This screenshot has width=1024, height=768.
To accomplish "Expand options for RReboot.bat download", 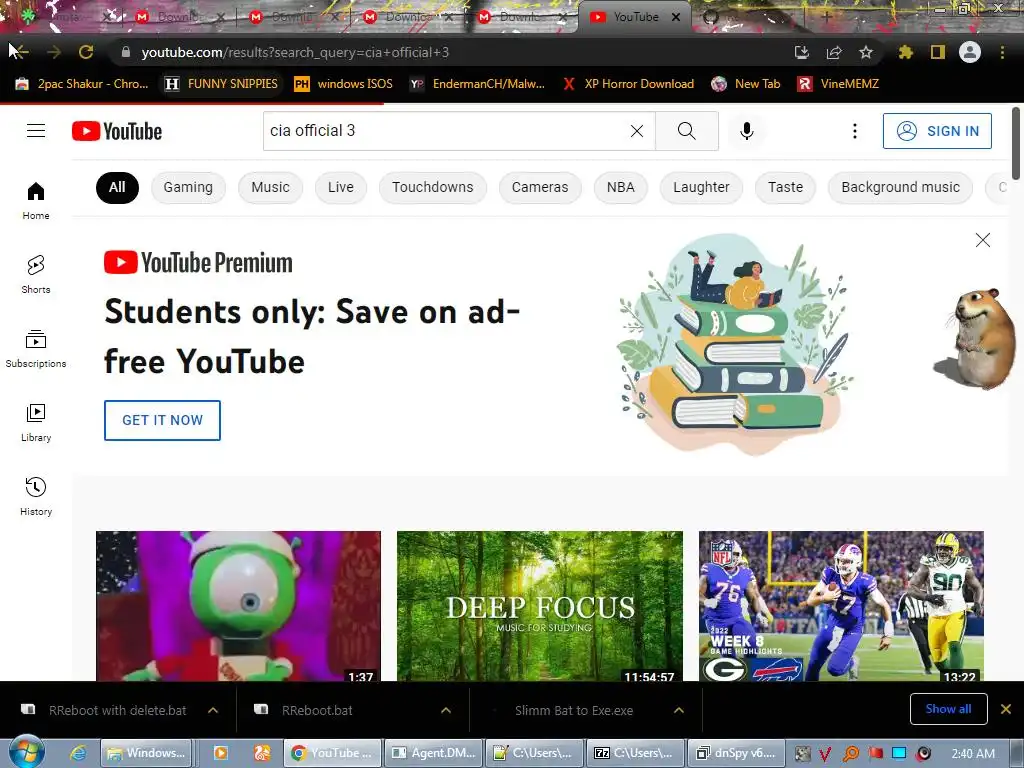I will (x=446, y=710).
